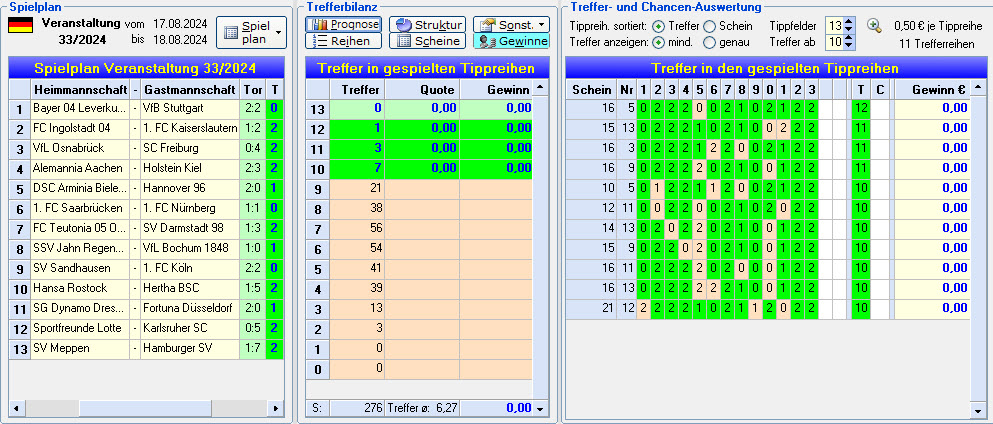The height and width of the screenshot is (424, 993).
Task: Click Spielplan's horizontal scrollbar right arrow
Action: point(275,408)
